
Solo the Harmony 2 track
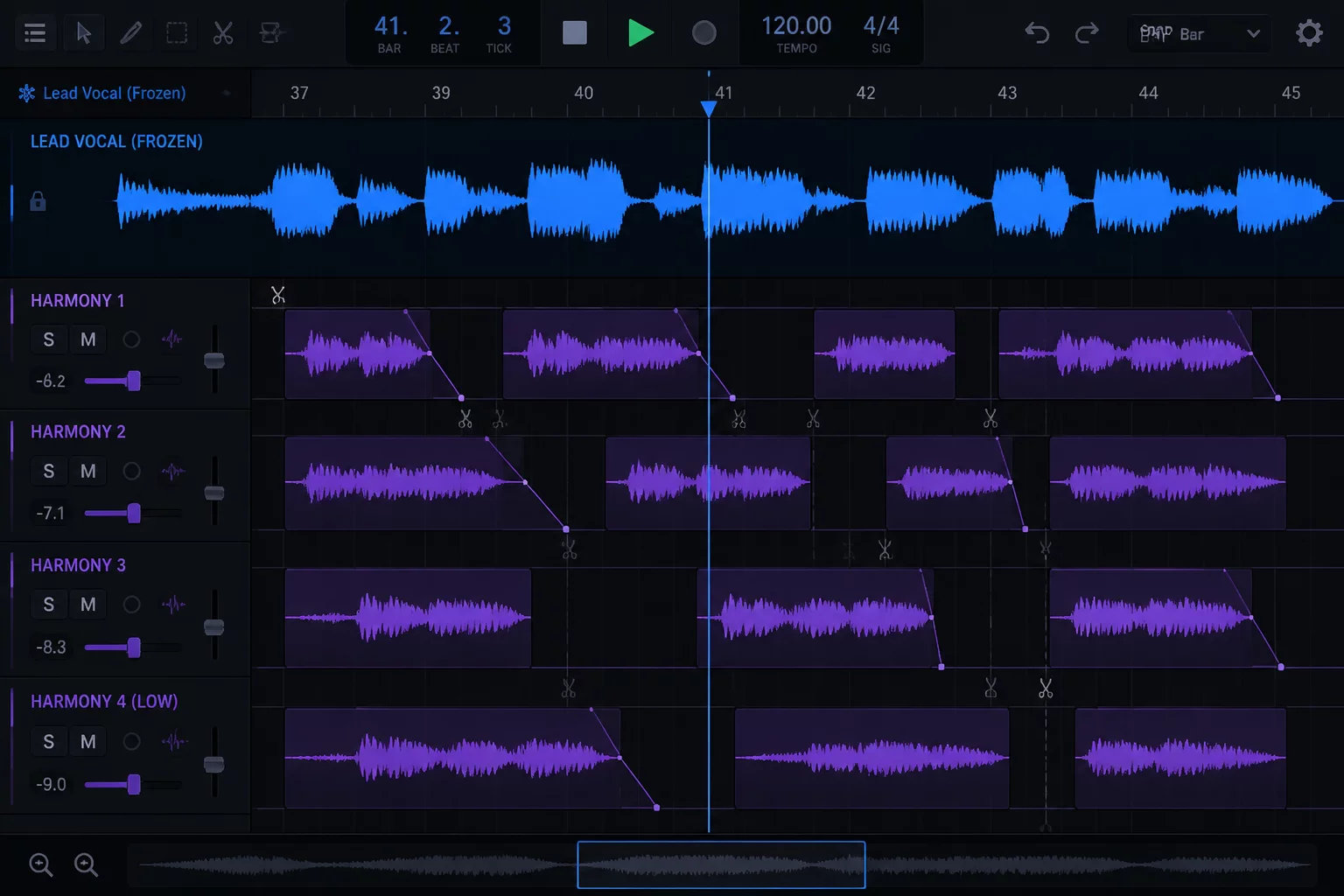click(49, 472)
